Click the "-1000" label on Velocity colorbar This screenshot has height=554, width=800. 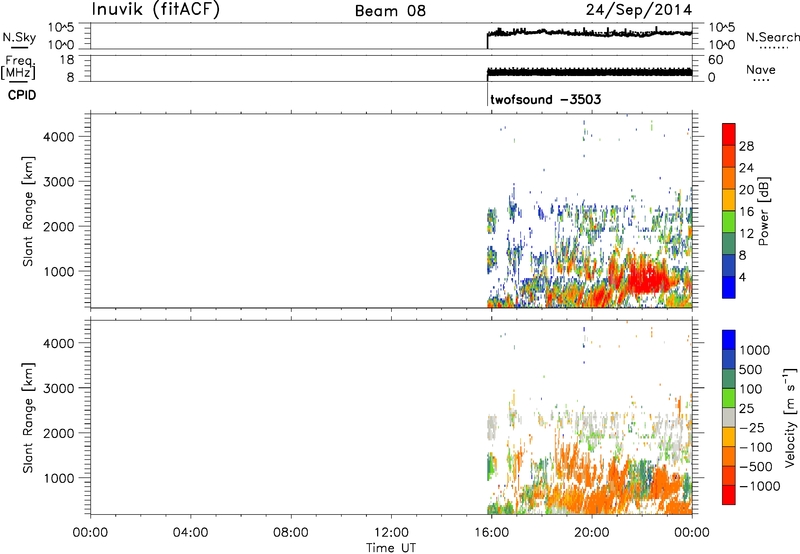coord(760,486)
